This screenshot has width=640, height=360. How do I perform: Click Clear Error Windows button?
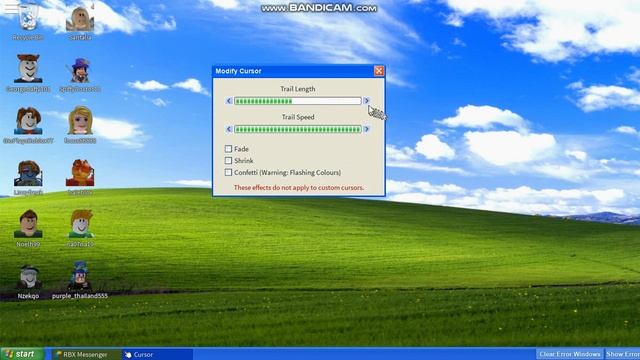pos(570,354)
